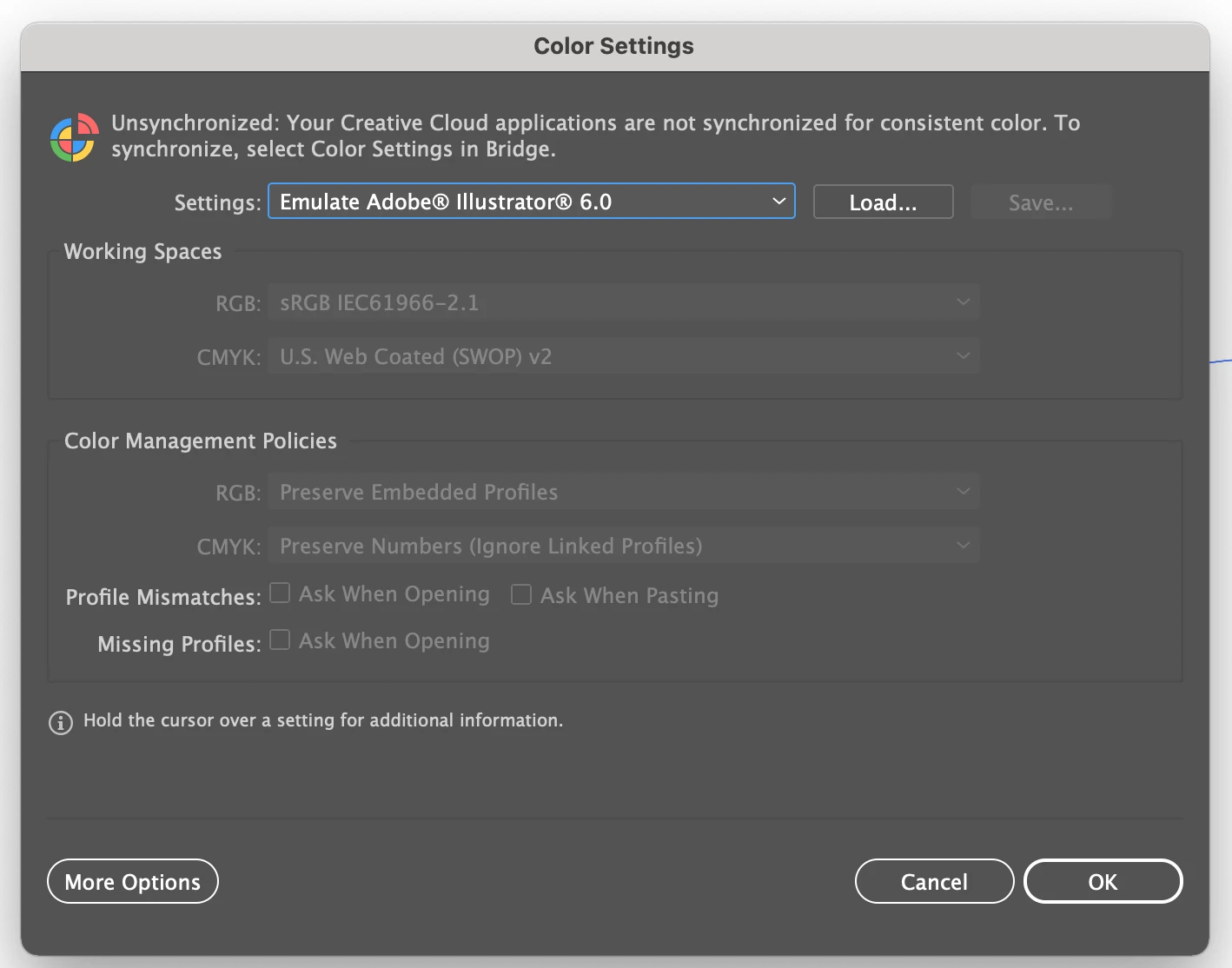Viewport: 1232px width, 968px height.
Task: Click the Load... button
Action: click(x=884, y=202)
